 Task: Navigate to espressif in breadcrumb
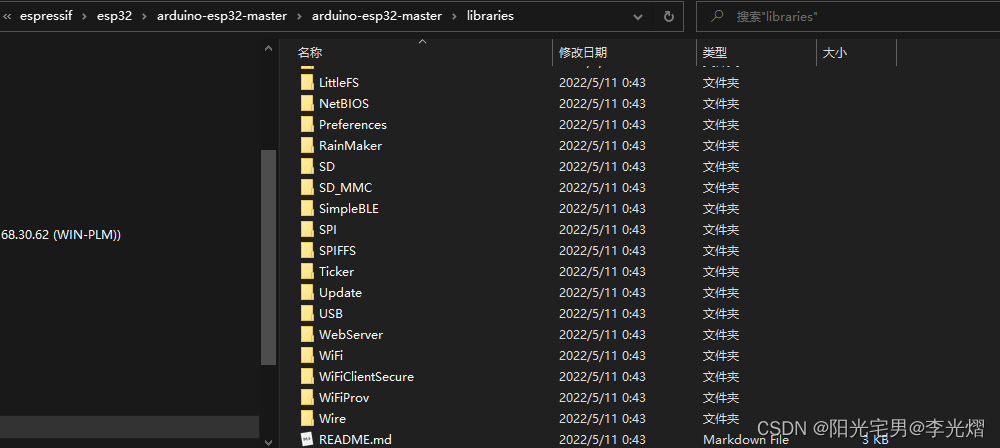coord(45,17)
